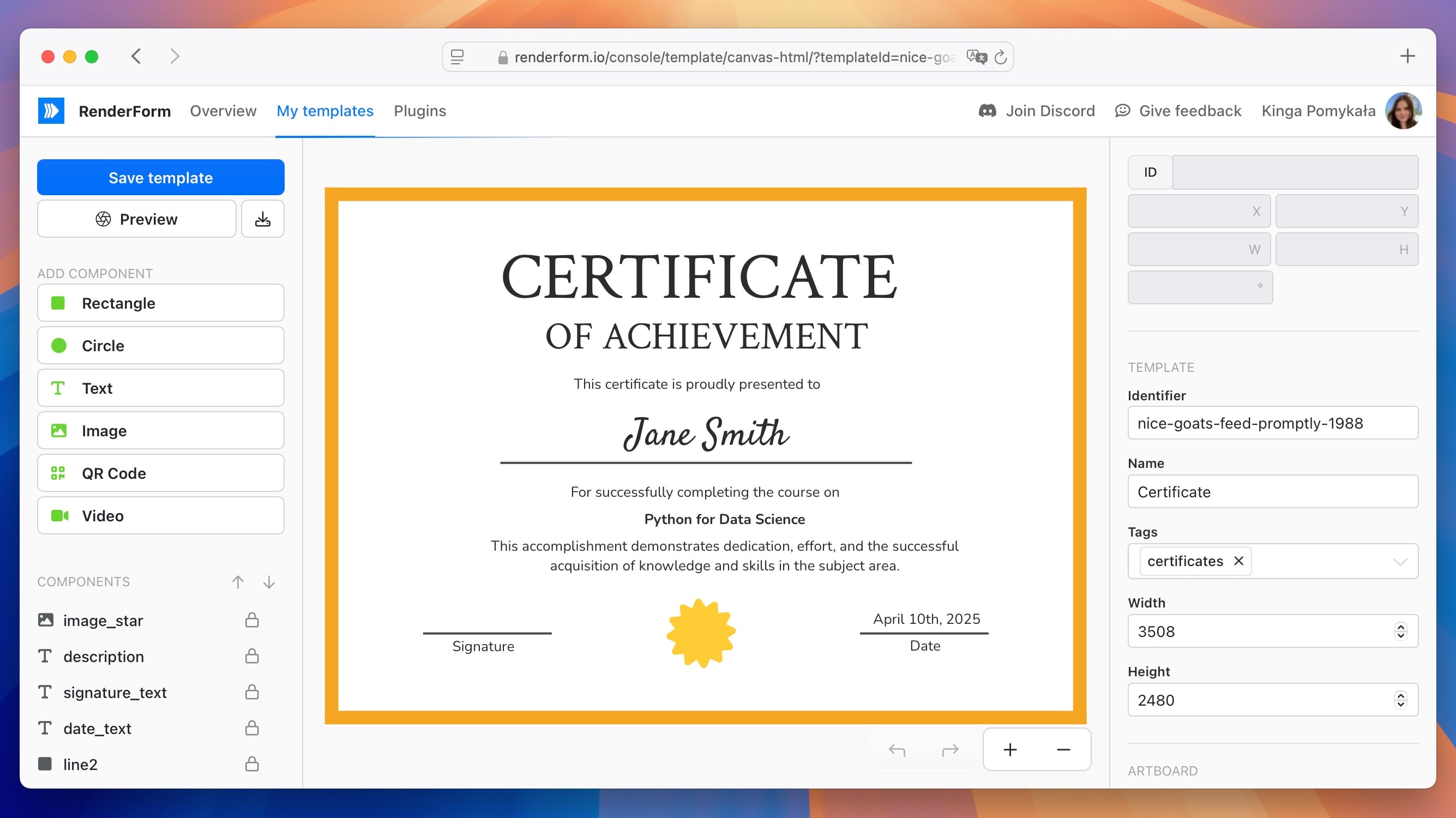Click the Identifier input field
This screenshot has height=818, width=1456.
coord(1273,423)
